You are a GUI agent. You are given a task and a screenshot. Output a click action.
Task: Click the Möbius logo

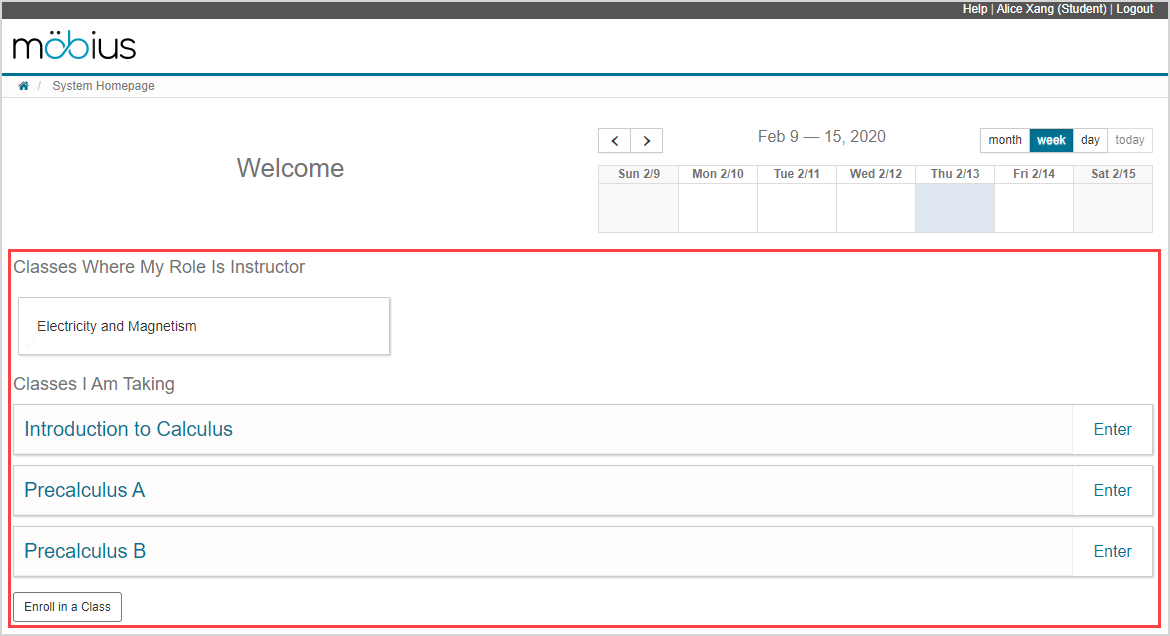pos(74,46)
